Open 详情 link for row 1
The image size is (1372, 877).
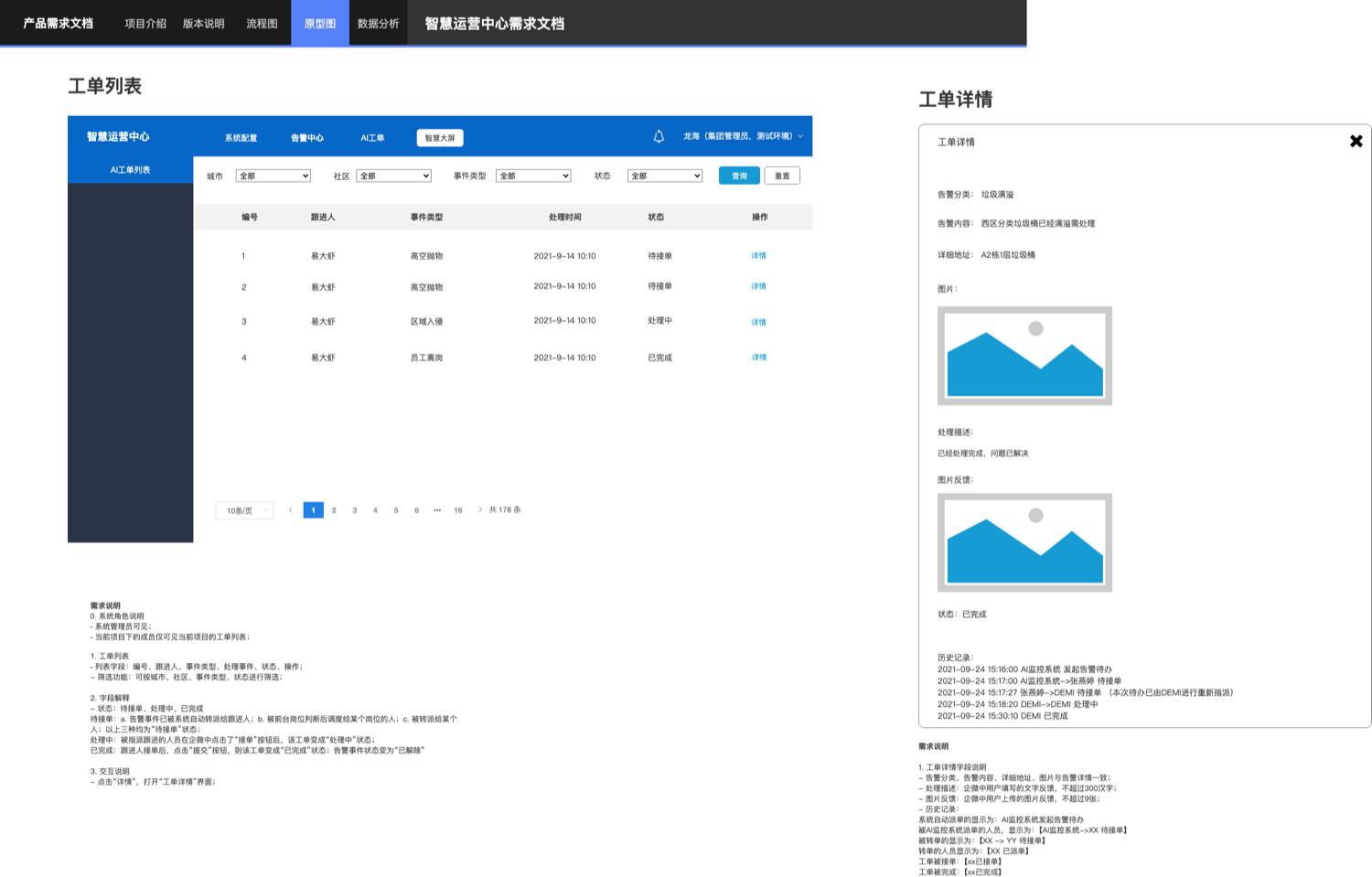(759, 256)
